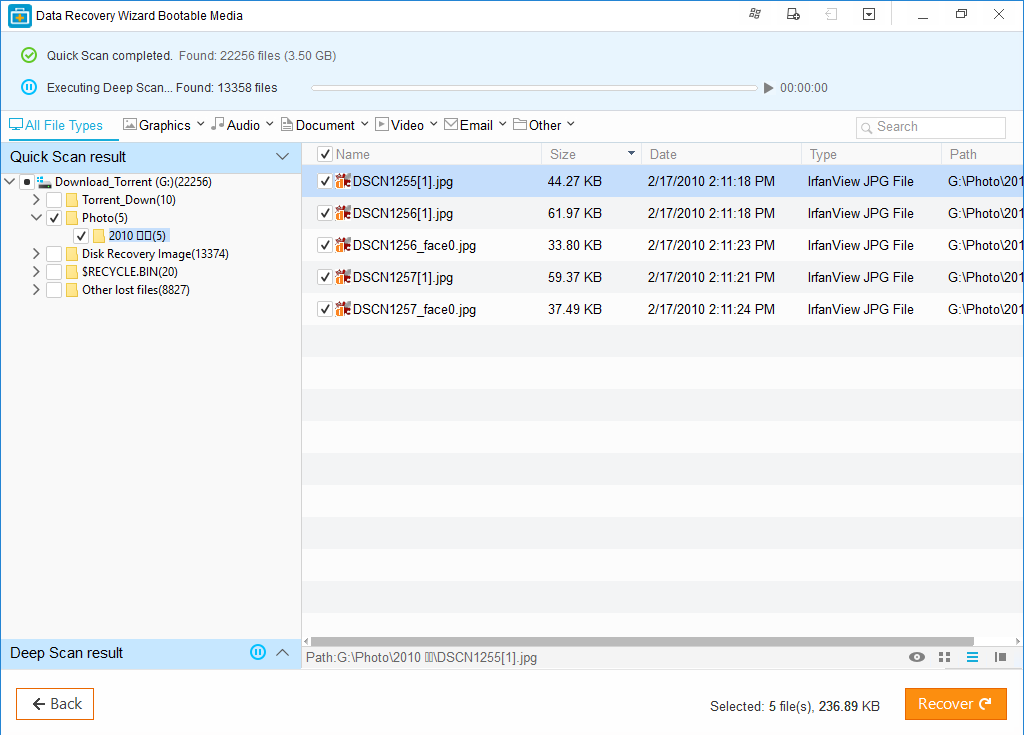Image resolution: width=1024 pixels, height=735 pixels.
Task: Uncheck DSCN1256[1].jpg checkbox
Action: click(x=325, y=213)
